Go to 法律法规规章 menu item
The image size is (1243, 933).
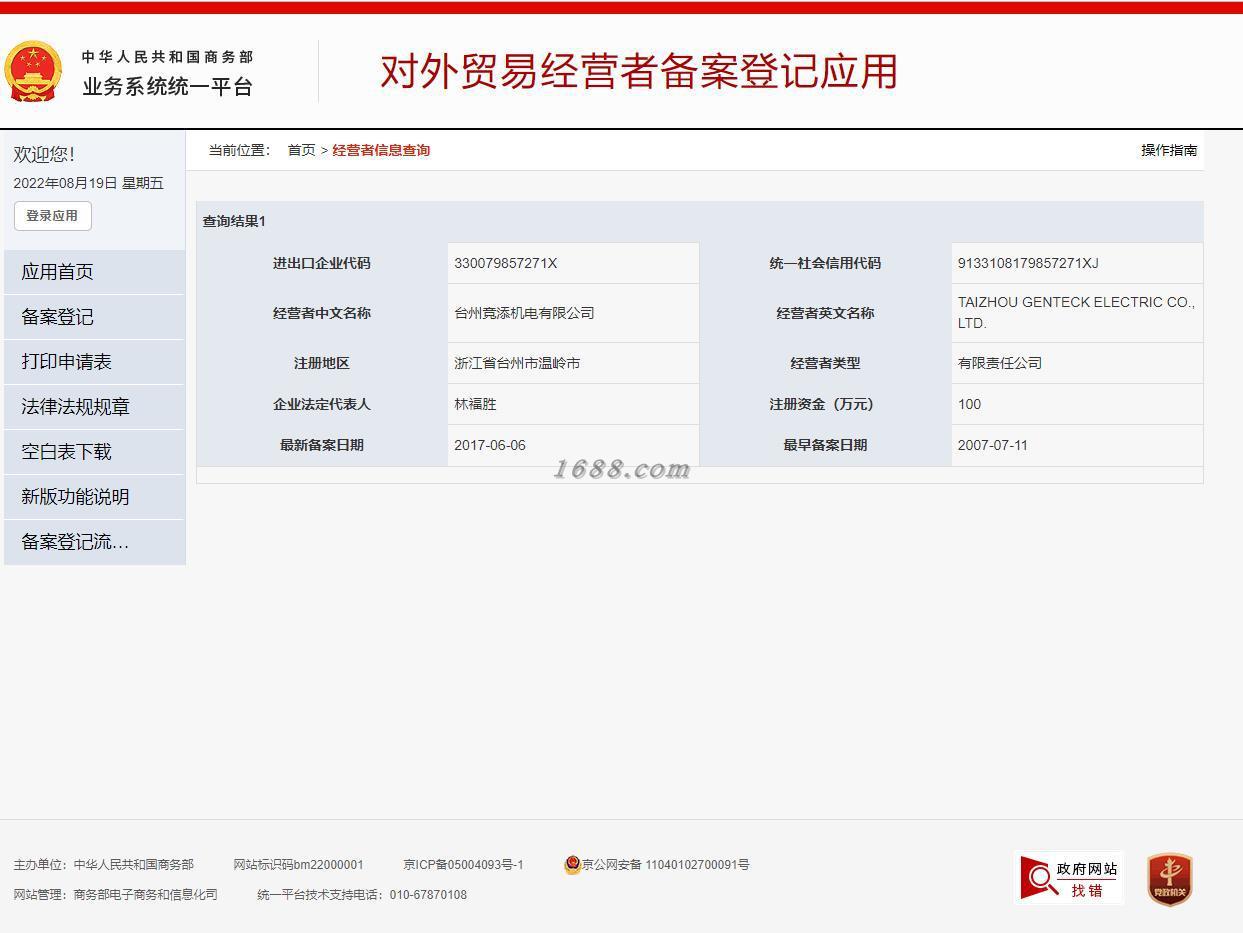pyautogui.click(x=95, y=407)
